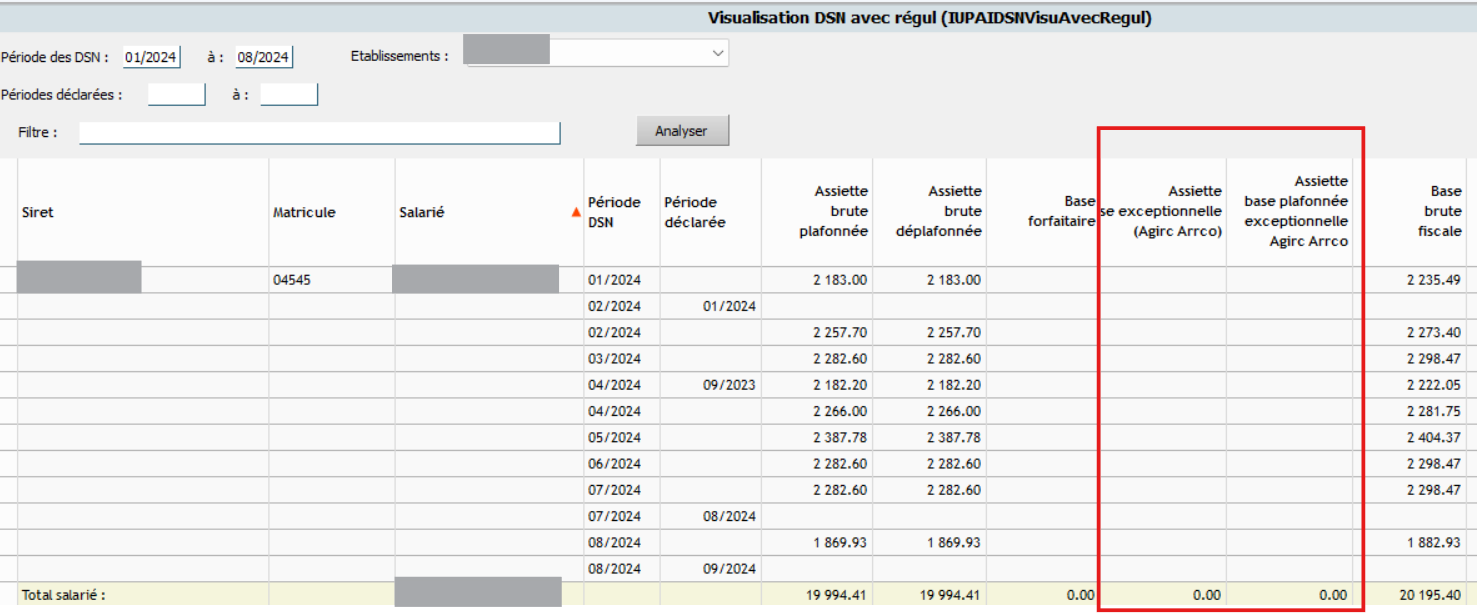Viewport: 1477px width, 613px height.
Task: Sort by the Matricule column header
Action: 304,212
